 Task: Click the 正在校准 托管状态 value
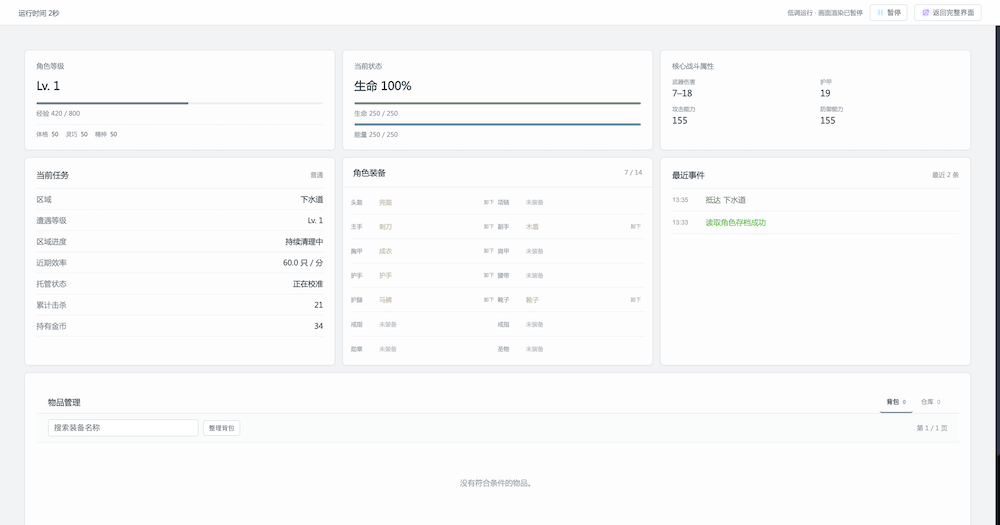click(x=308, y=284)
